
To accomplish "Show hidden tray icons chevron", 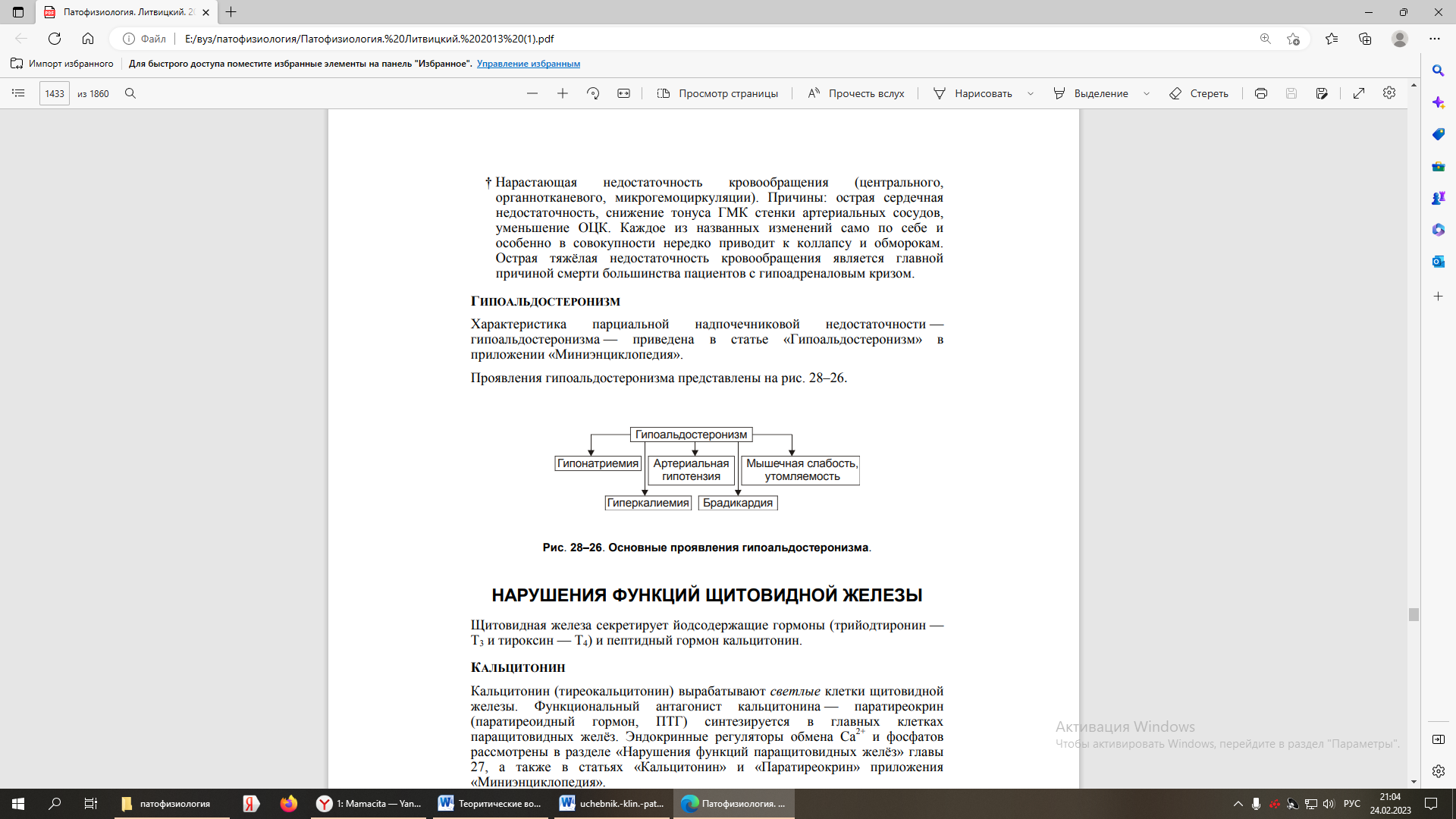I will click(x=1238, y=804).
